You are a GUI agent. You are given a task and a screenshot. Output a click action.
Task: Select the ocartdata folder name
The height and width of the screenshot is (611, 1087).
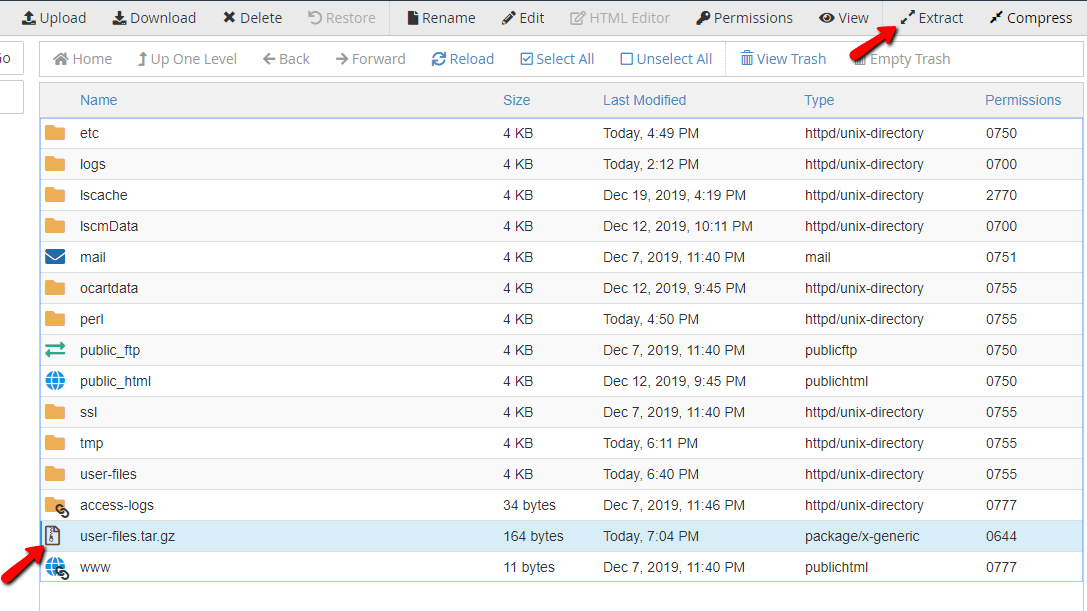[x=109, y=288]
